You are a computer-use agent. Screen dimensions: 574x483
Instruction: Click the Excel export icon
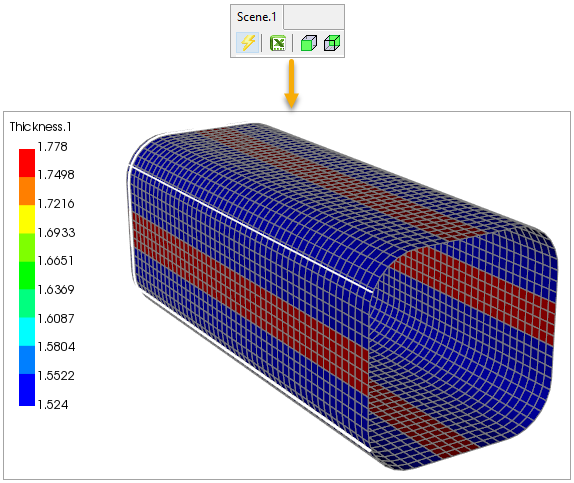277,43
